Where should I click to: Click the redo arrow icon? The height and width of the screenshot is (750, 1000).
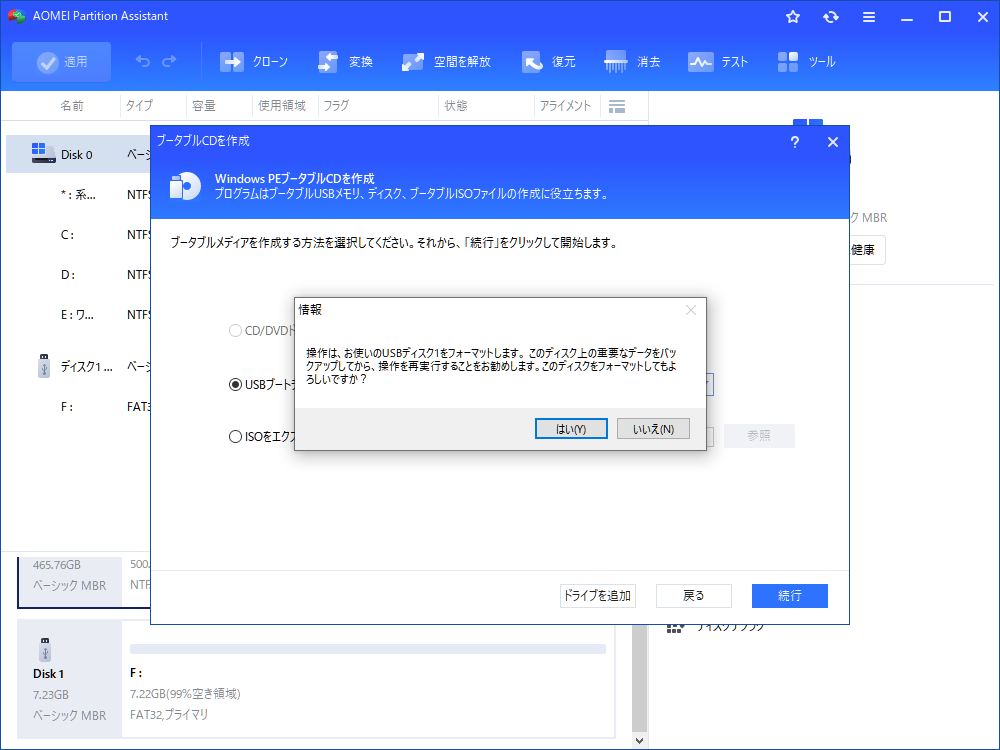pyautogui.click(x=169, y=61)
